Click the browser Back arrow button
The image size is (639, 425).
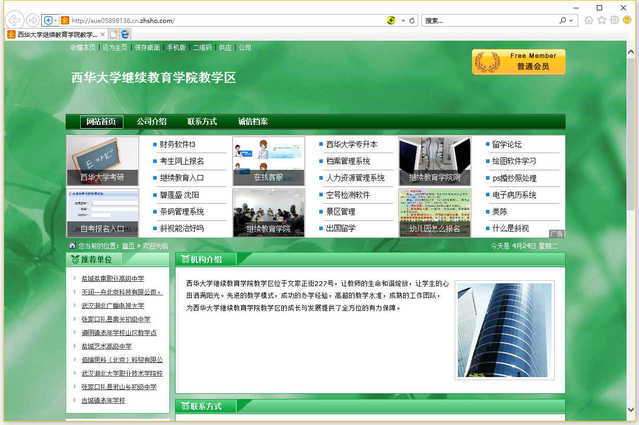pyautogui.click(x=14, y=20)
